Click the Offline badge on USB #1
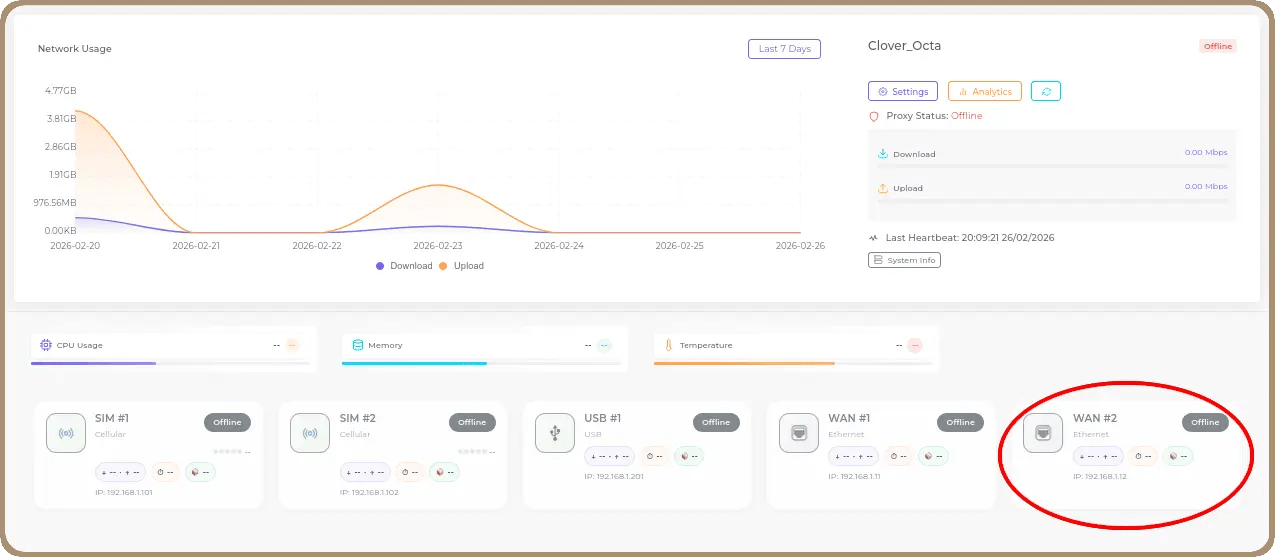This screenshot has height=557, width=1275. [x=716, y=422]
